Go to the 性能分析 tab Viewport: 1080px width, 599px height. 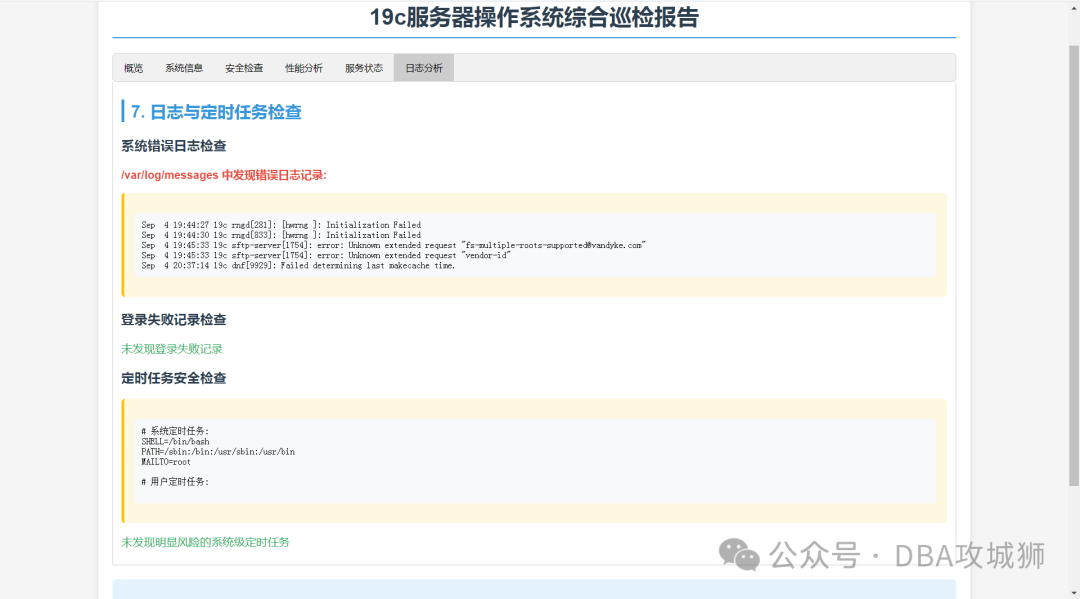click(x=304, y=68)
